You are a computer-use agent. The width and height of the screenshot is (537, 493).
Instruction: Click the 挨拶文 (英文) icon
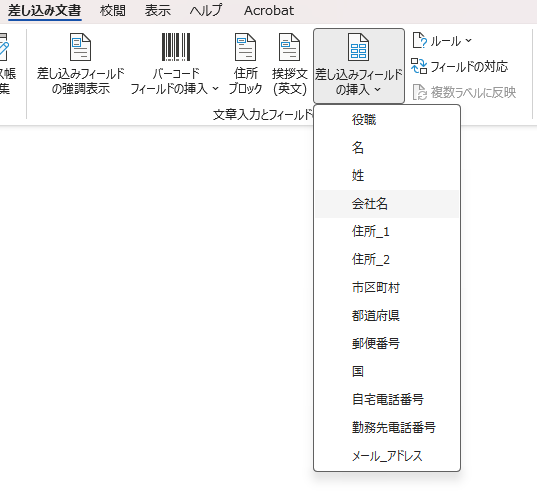tap(289, 47)
